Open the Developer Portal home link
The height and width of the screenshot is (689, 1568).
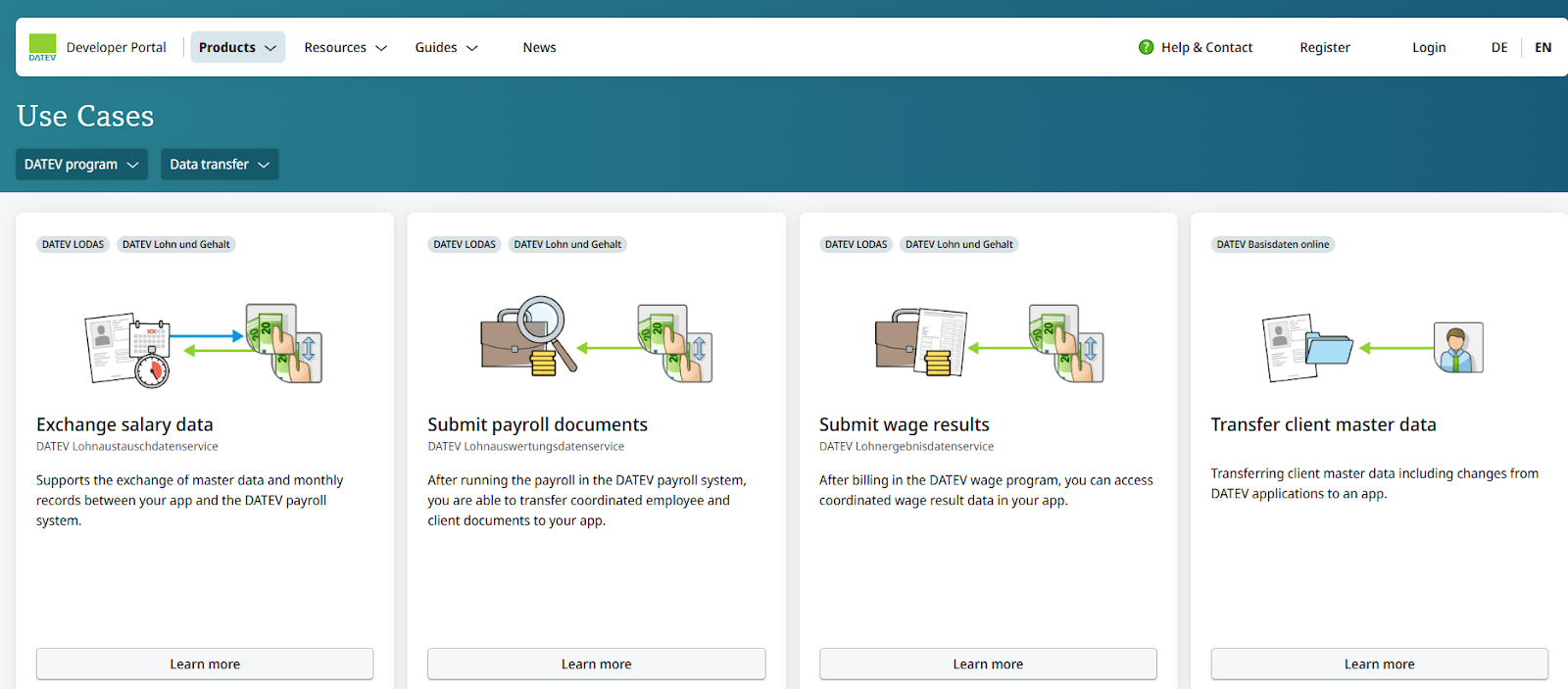point(116,47)
